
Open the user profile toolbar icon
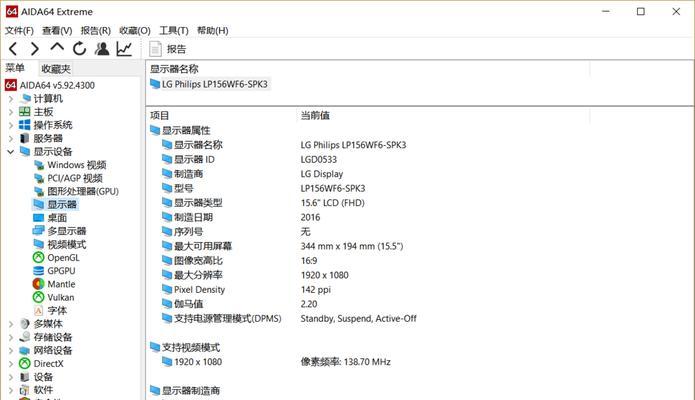[102, 48]
